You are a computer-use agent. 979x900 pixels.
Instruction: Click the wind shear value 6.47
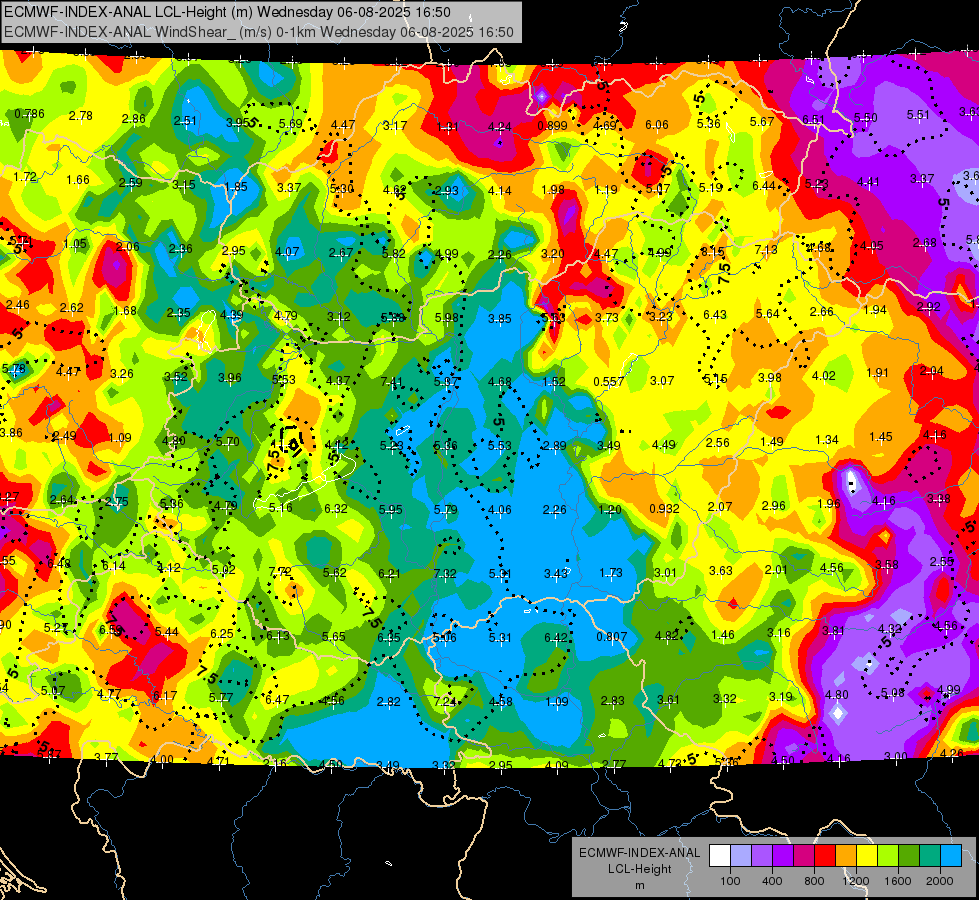[277, 700]
